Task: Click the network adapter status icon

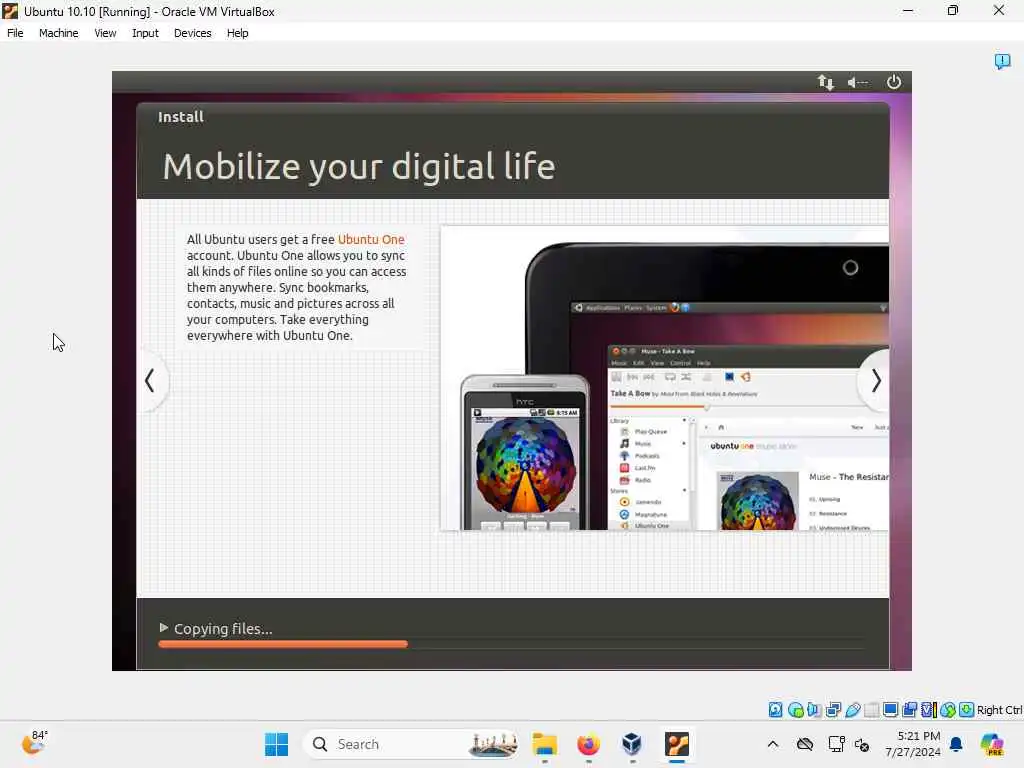Action: click(833, 710)
